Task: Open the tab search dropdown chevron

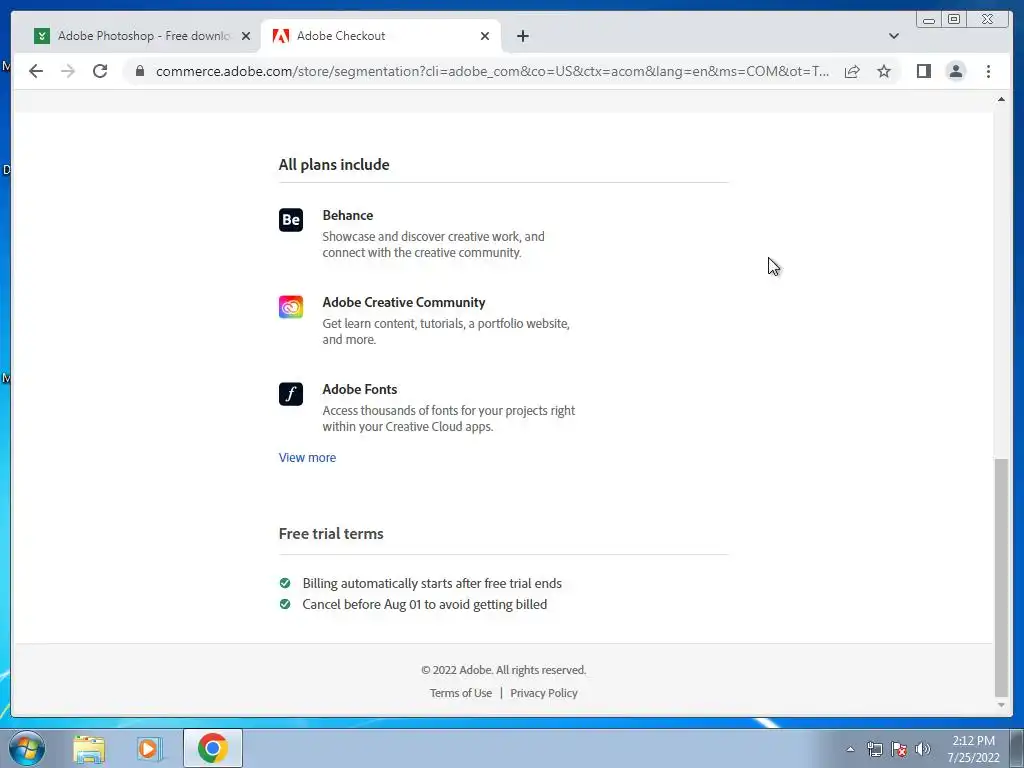Action: pyautogui.click(x=893, y=36)
